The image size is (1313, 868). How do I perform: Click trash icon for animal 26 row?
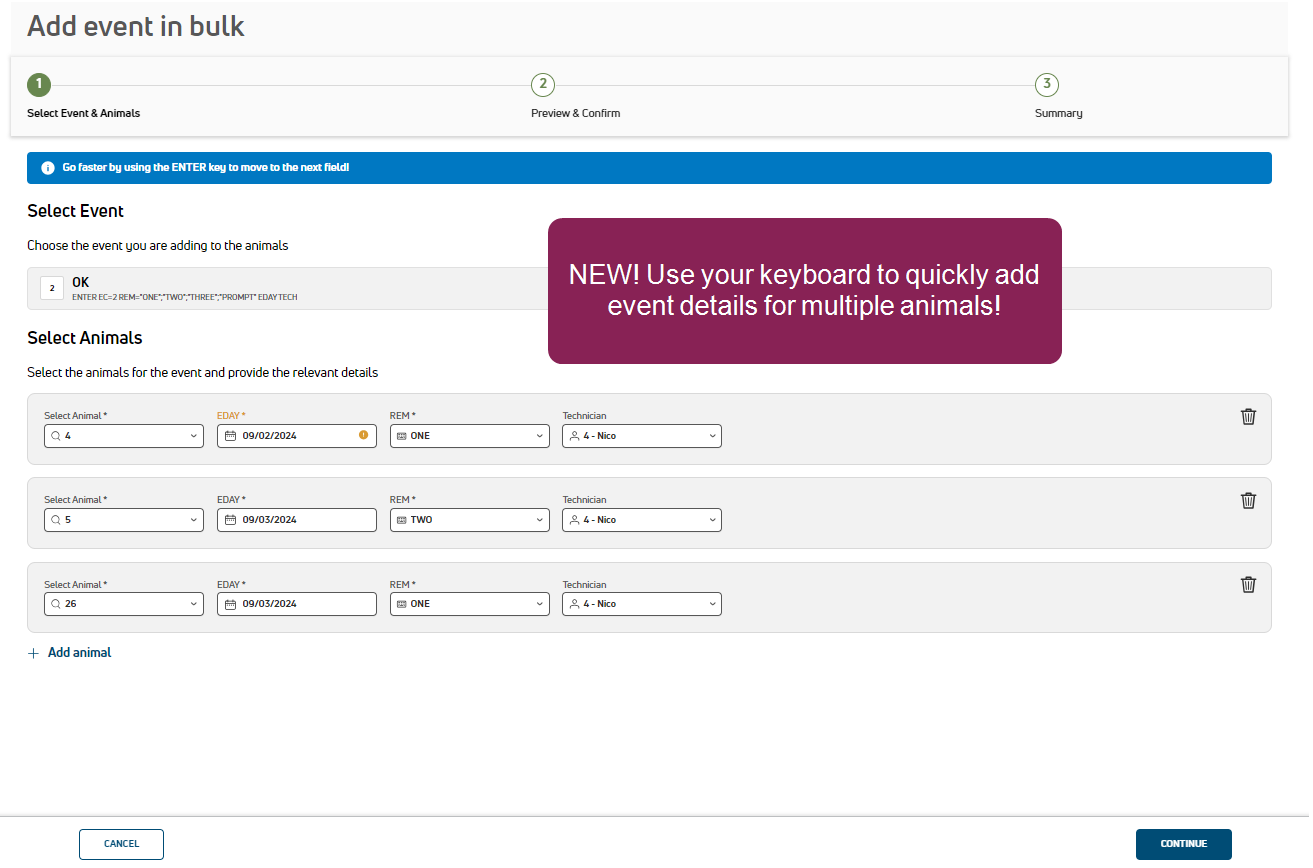[x=1248, y=585]
